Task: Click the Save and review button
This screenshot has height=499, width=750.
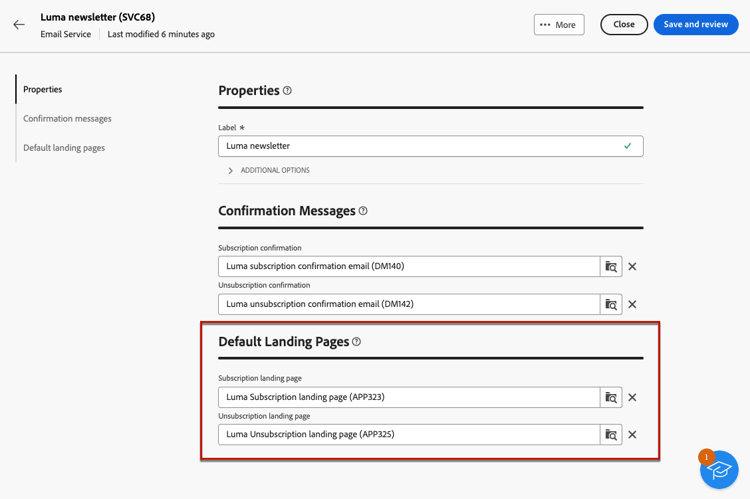Action: pos(695,25)
